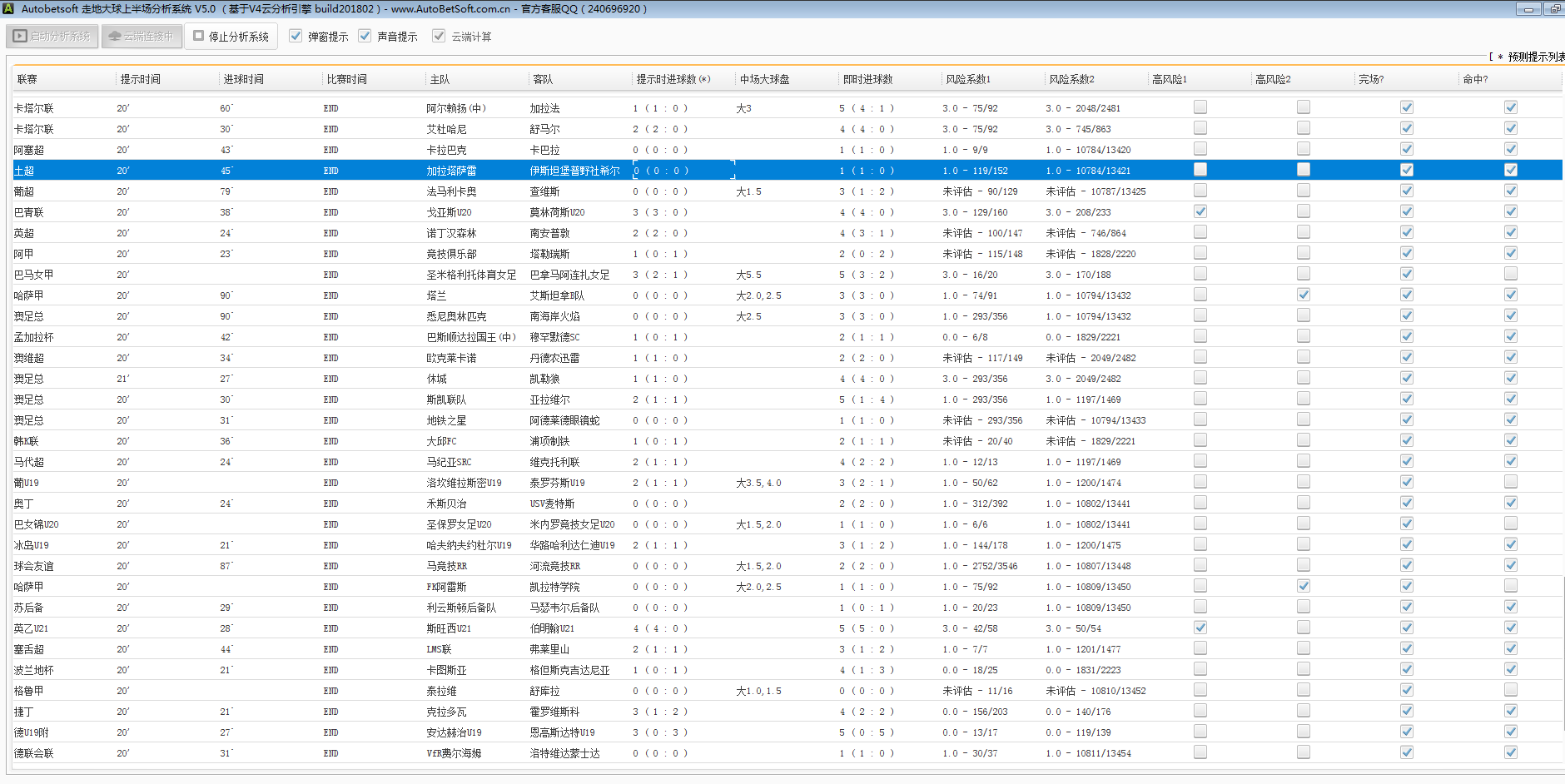Uncheck 高风险1 for the 戈亚斯U20 row
Image resolution: width=1565 pixels, height=784 pixels.
coord(1200,211)
